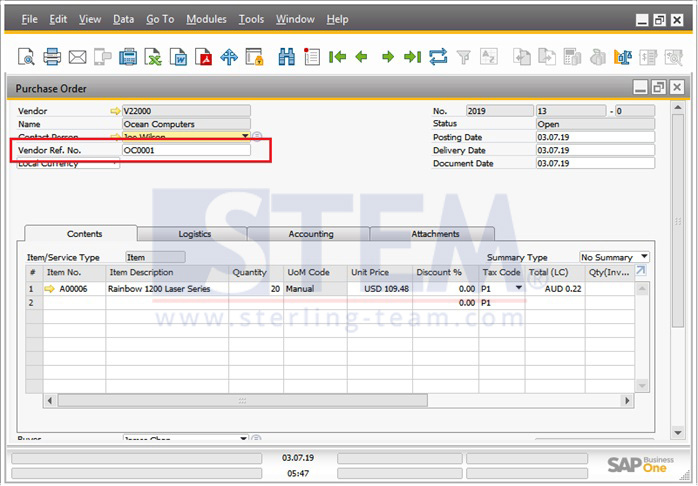The height and width of the screenshot is (486, 698).
Task: Open the Help menu
Action: click(x=337, y=19)
